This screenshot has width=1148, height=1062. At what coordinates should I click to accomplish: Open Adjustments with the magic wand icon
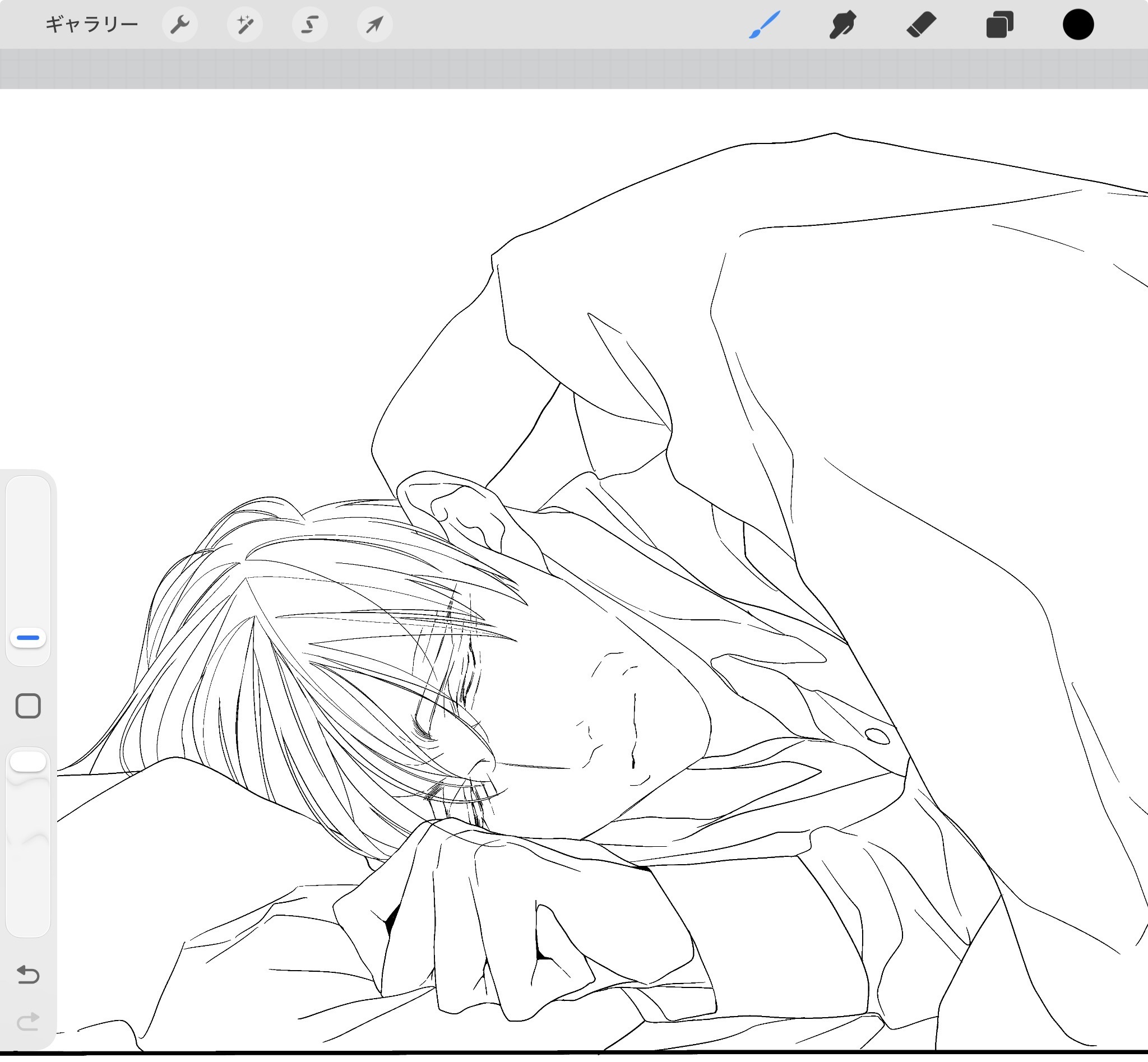point(245,25)
